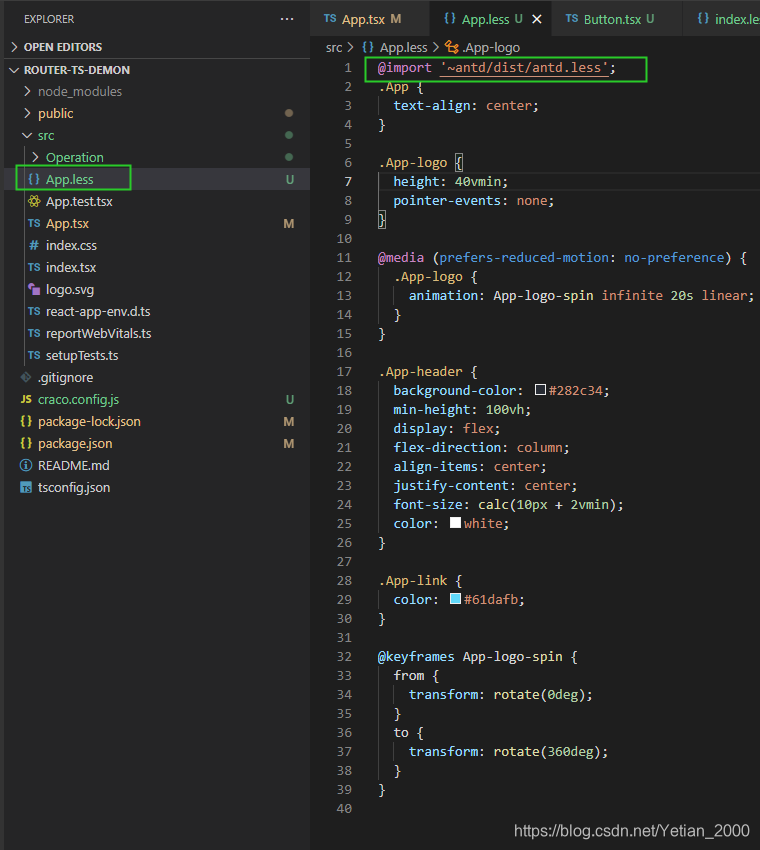The width and height of the screenshot is (760, 850).
Task: Click the '.App-header {' selector line
Action: coord(428,371)
